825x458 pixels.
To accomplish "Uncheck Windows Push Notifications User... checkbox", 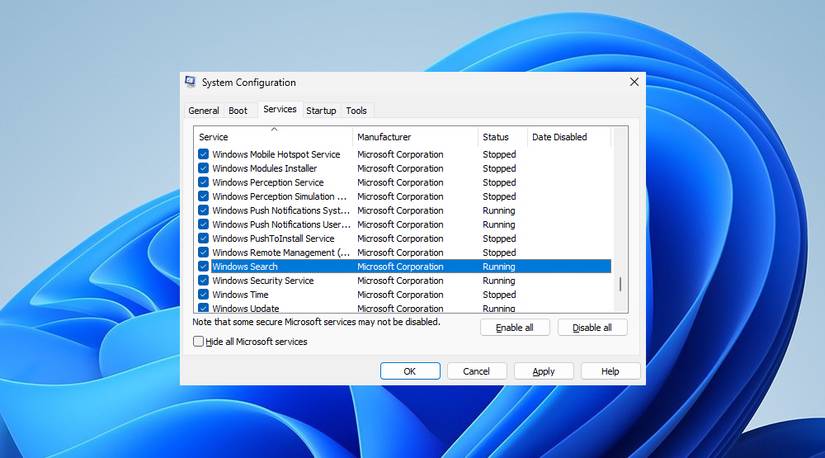I will [204, 224].
